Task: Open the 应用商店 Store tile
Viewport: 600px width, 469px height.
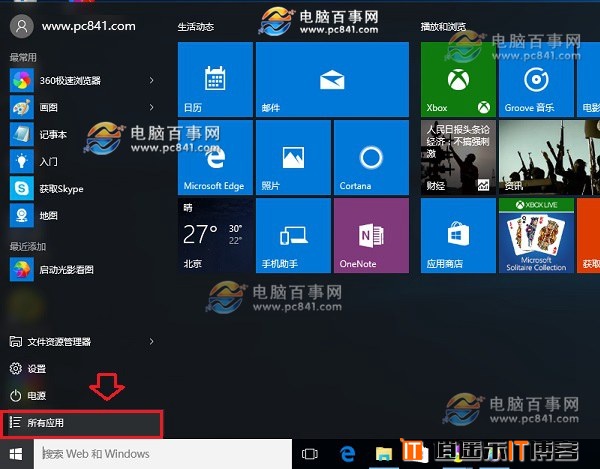Action: point(458,236)
